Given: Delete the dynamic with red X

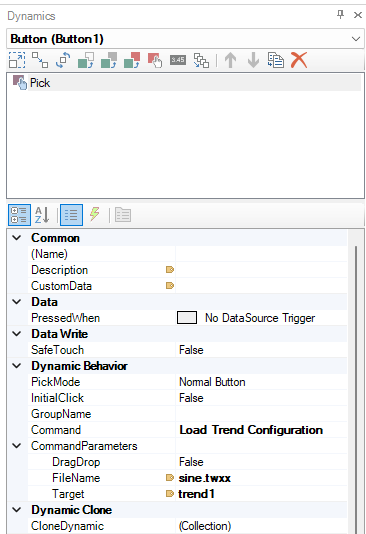Looking at the screenshot, I should pos(299,60).
